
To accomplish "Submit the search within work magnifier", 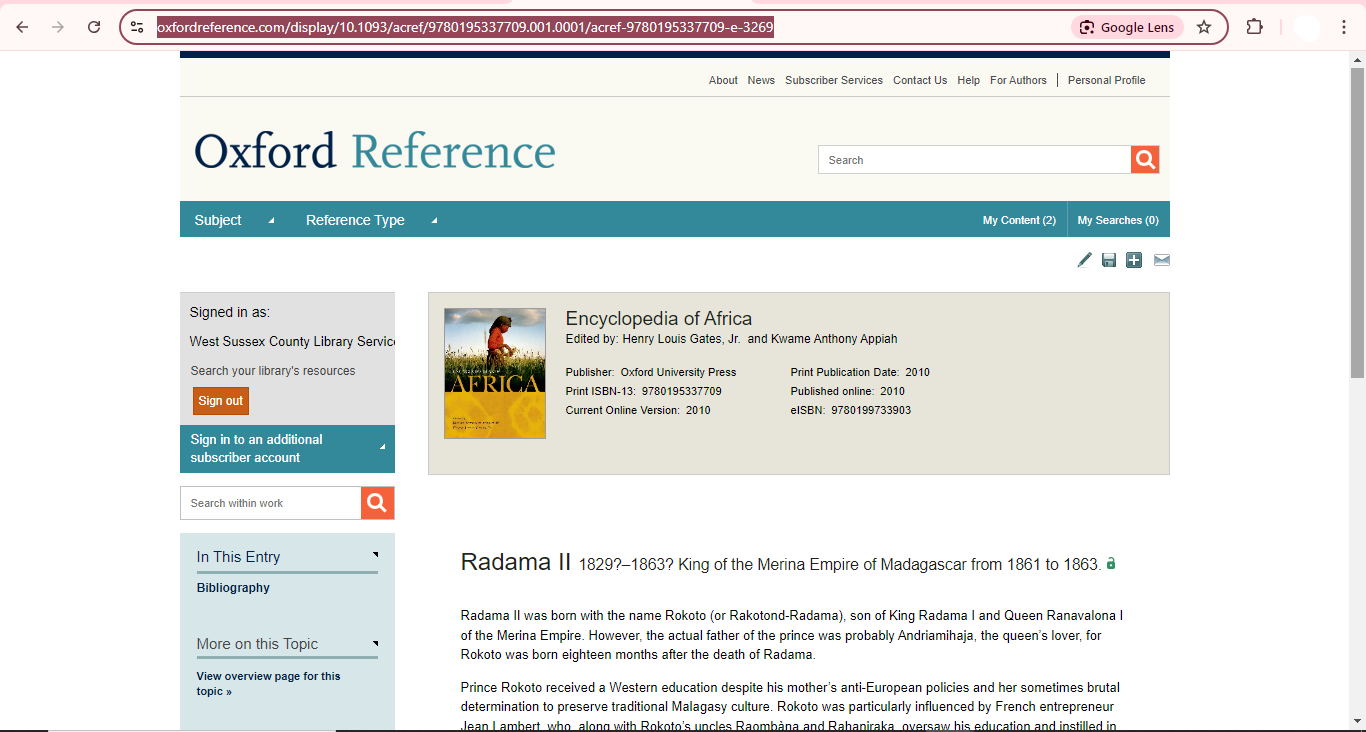I will 377,503.
